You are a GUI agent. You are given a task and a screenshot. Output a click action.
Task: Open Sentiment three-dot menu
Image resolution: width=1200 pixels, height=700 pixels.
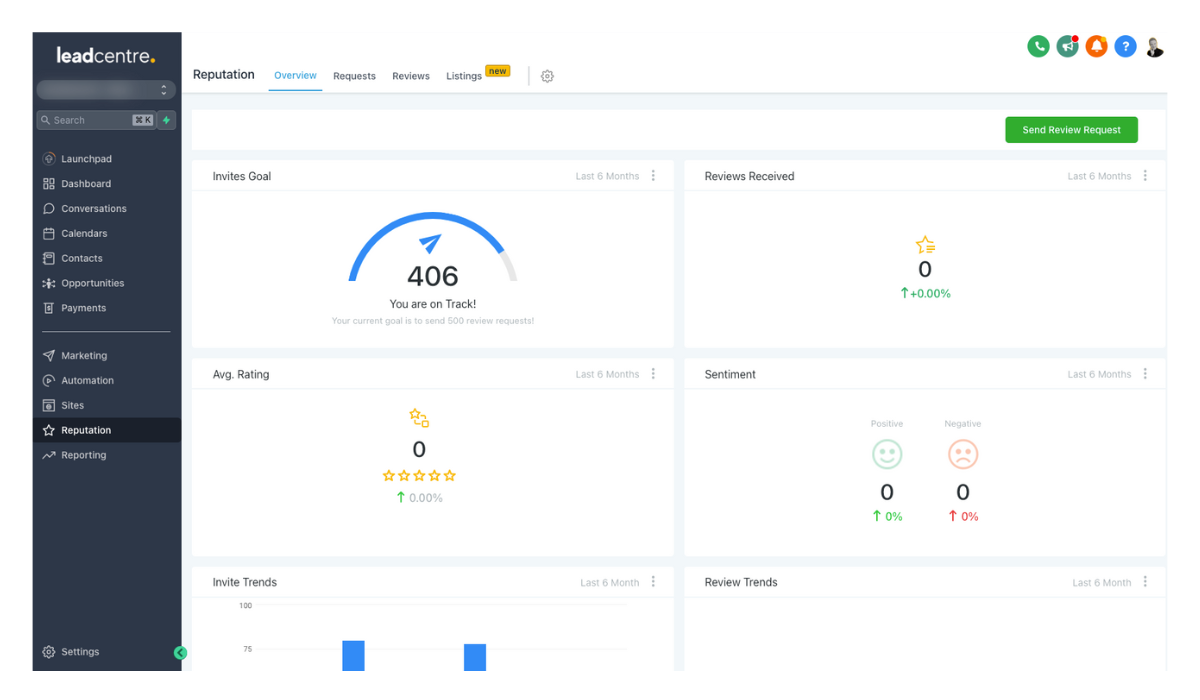(x=1146, y=374)
